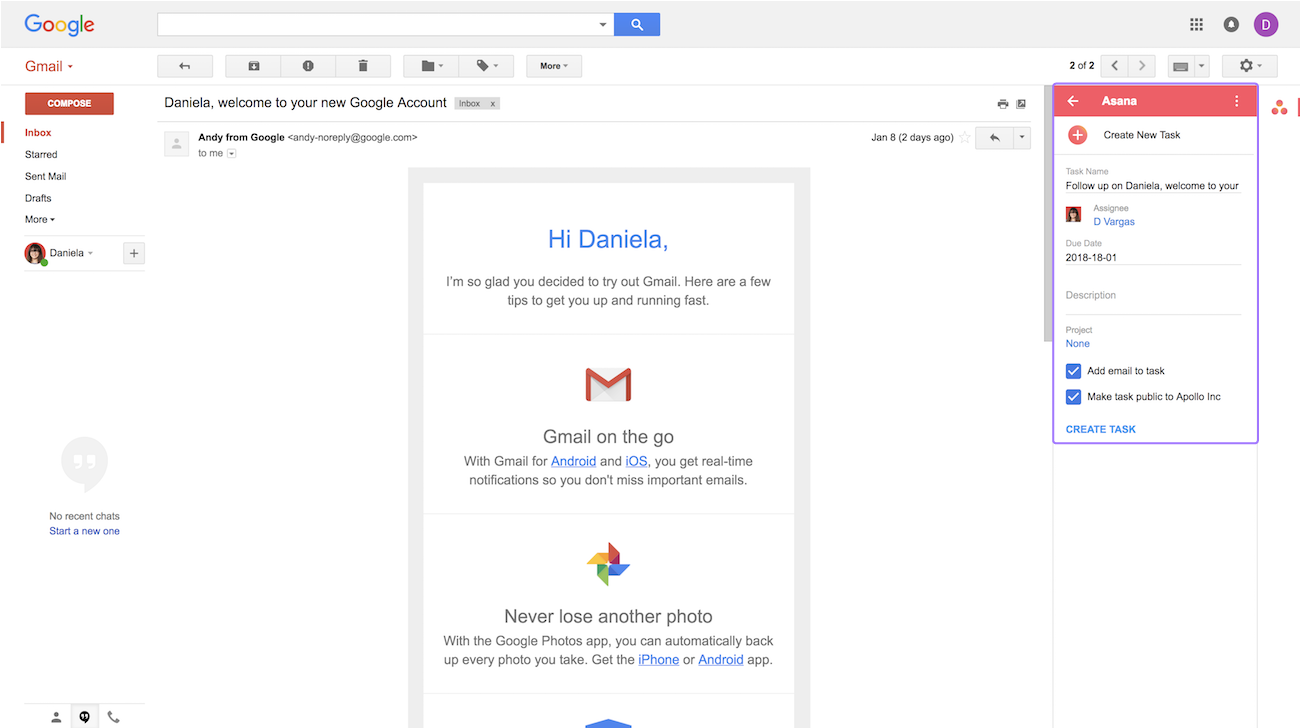Open the iPhone link for Google Photos
This screenshot has width=1300, height=728.
click(x=659, y=659)
